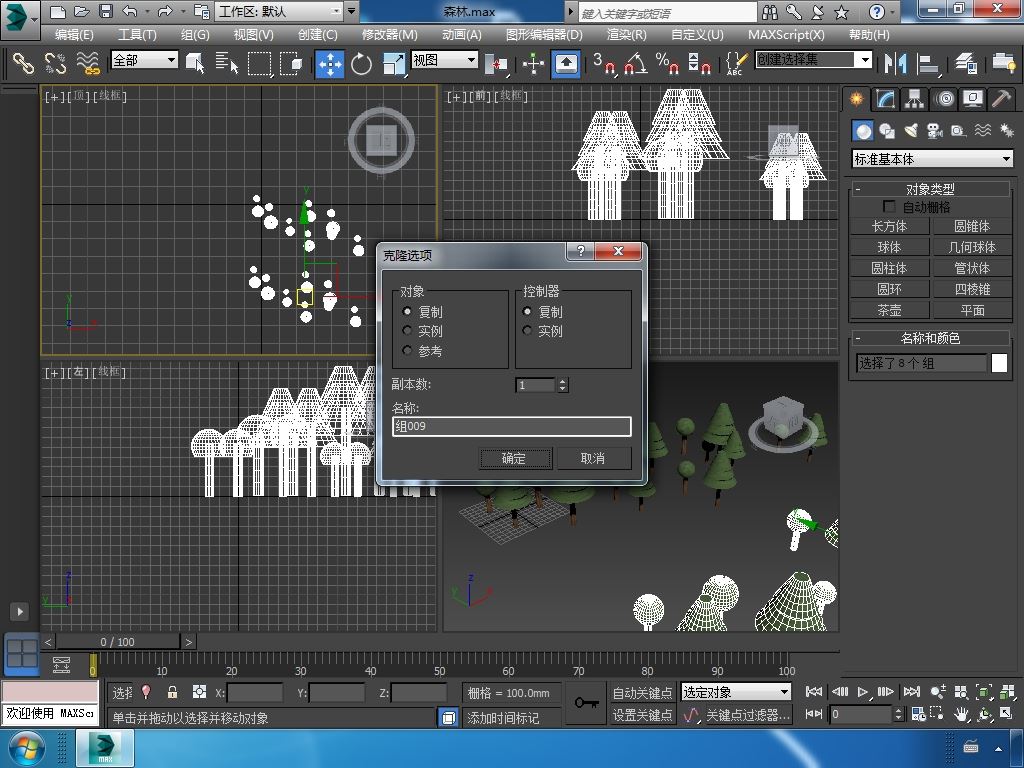Select the Move tool in main toolbar

(330, 63)
